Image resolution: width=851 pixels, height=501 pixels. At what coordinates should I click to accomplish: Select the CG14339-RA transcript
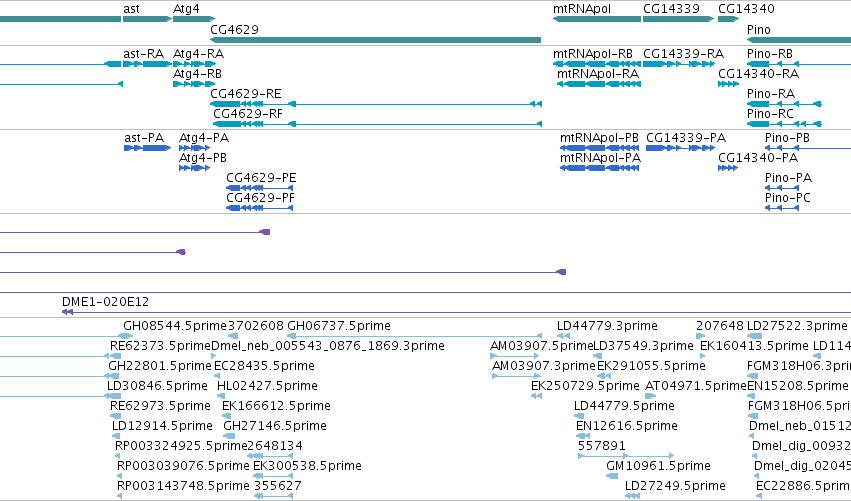(678, 64)
